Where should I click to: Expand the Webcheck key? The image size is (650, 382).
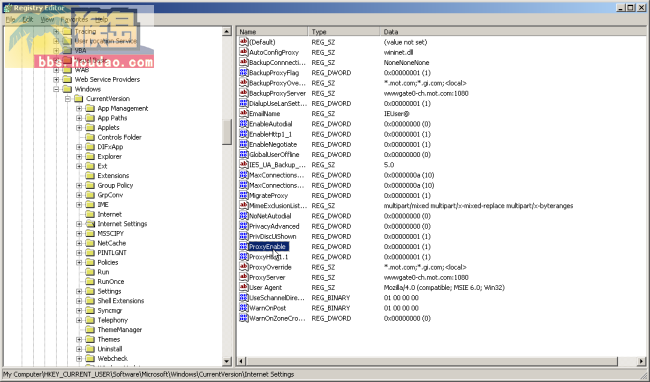(x=79, y=358)
